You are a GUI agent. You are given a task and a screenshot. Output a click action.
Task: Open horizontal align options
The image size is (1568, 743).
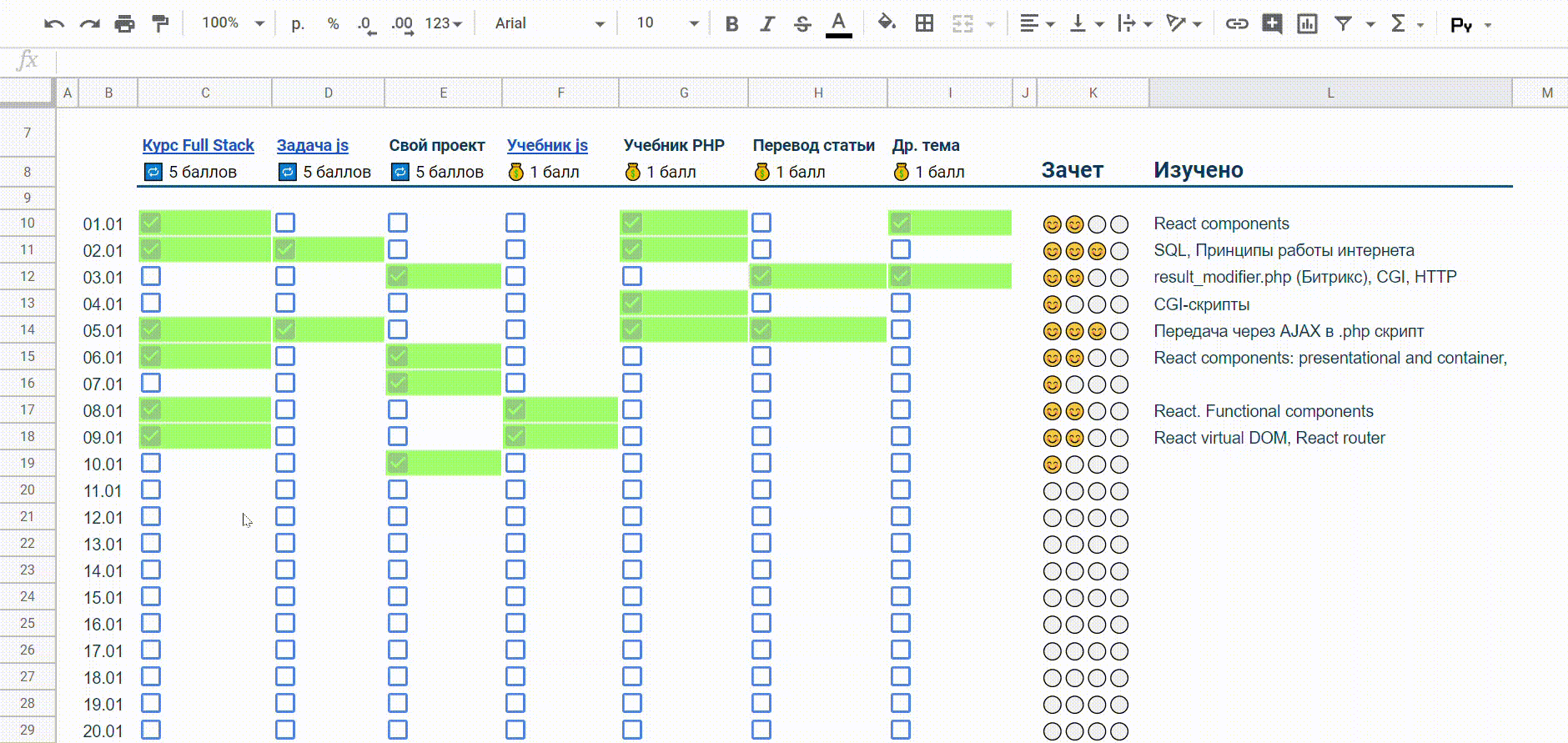1037,23
